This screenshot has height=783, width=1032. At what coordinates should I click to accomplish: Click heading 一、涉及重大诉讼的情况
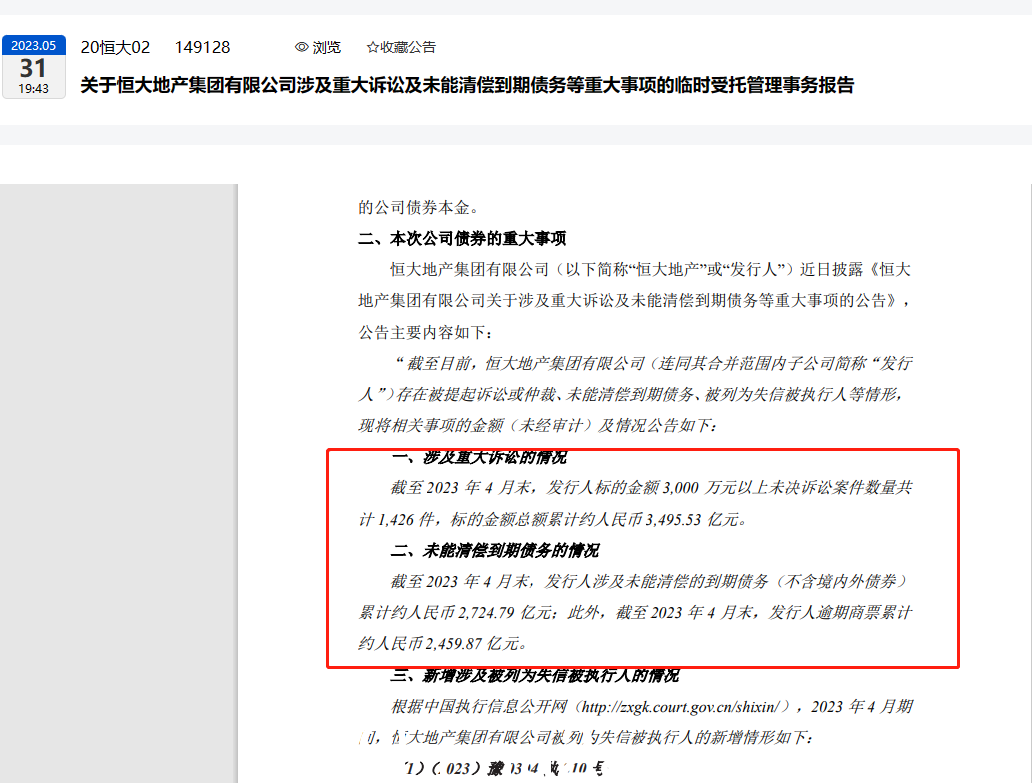tap(478, 457)
